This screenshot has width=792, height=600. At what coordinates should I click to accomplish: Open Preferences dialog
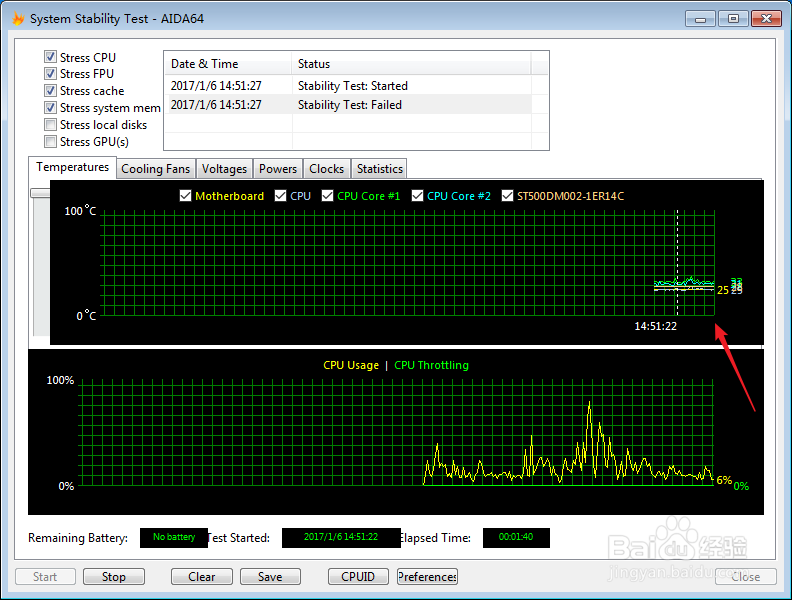(x=427, y=577)
